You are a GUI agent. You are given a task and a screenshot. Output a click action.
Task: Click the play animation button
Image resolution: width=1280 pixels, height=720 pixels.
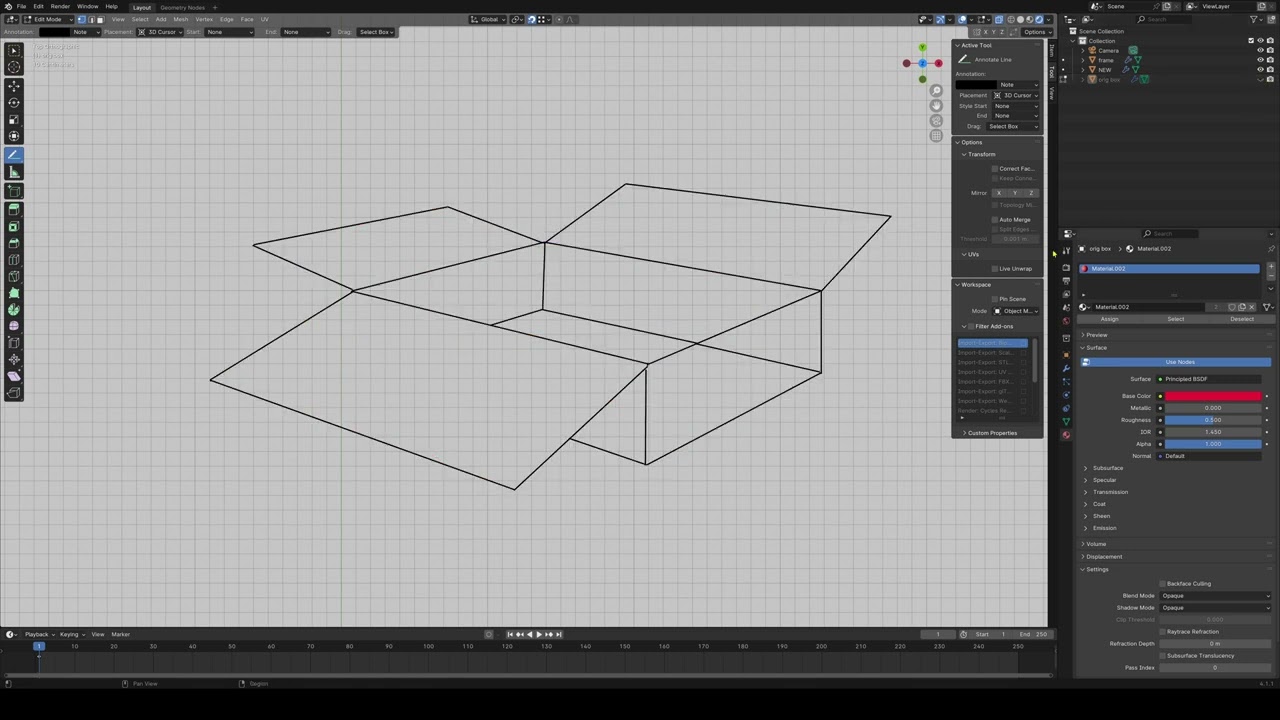[539, 634]
